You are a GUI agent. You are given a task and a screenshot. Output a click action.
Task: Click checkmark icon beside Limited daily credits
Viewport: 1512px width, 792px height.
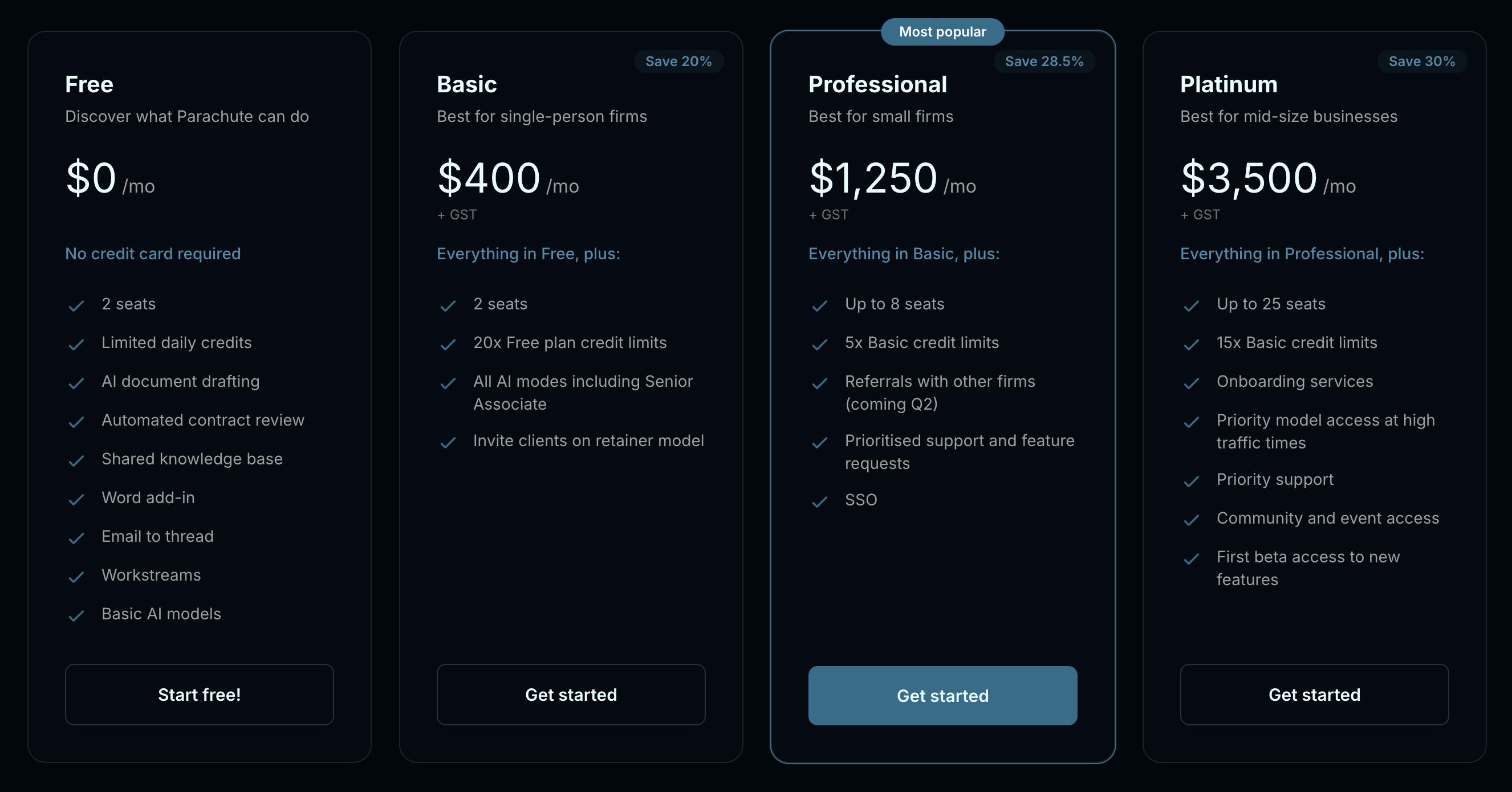[x=76, y=344]
